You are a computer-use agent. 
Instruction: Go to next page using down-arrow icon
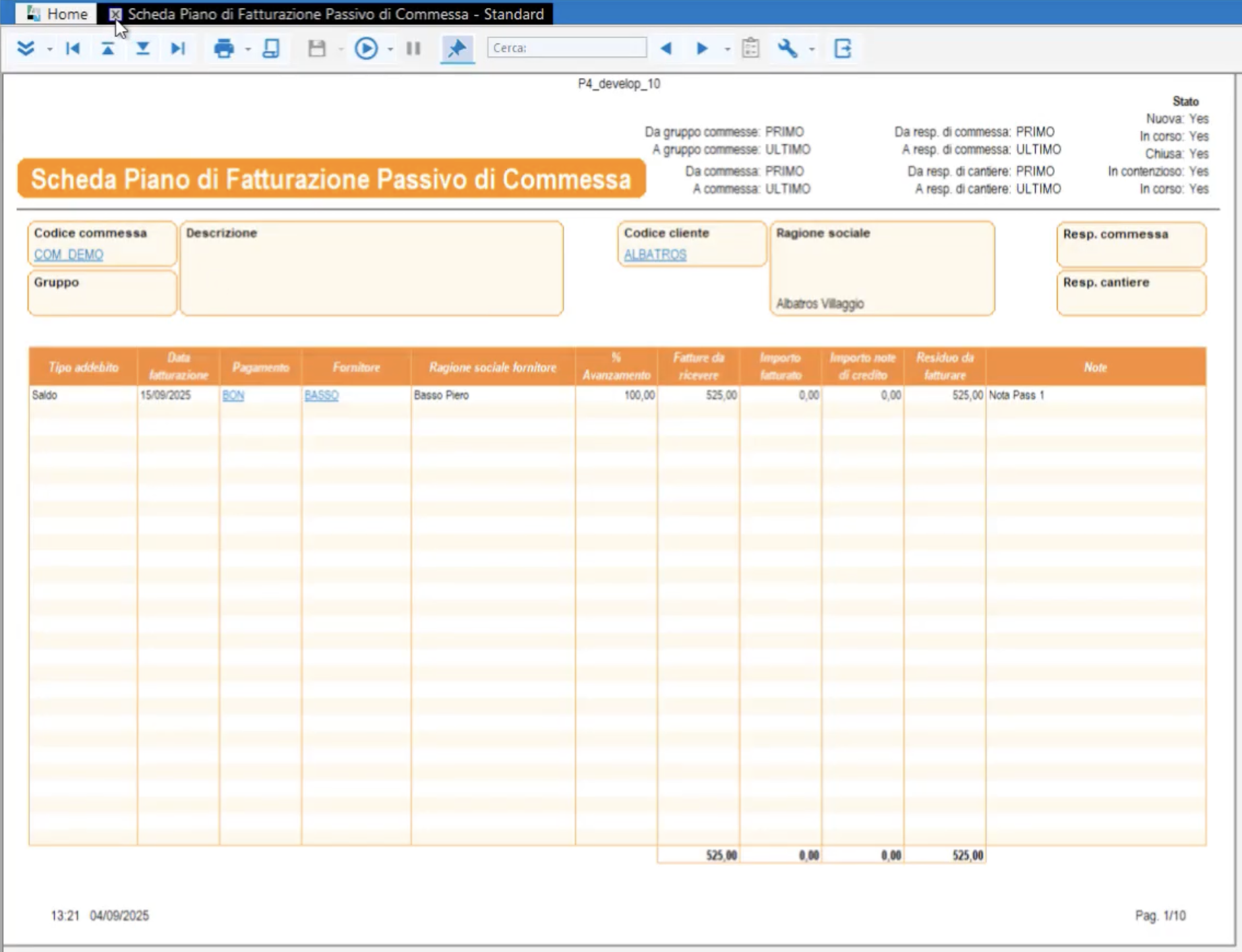click(x=142, y=48)
